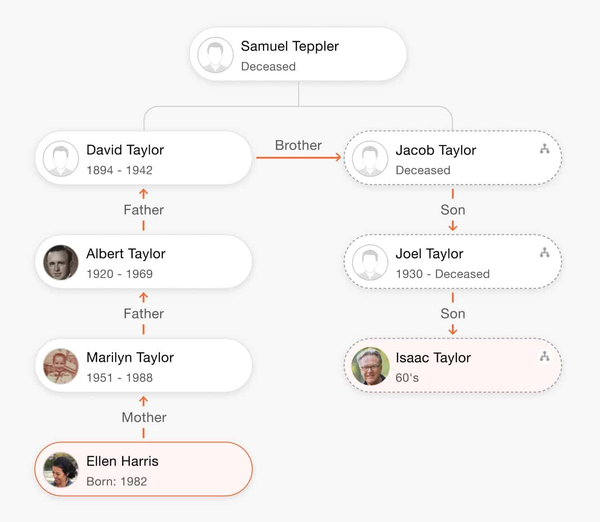Click Samuel Teppler's placeholder avatar
The height and width of the screenshot is (522, 600).
click(x=215, y=55)
